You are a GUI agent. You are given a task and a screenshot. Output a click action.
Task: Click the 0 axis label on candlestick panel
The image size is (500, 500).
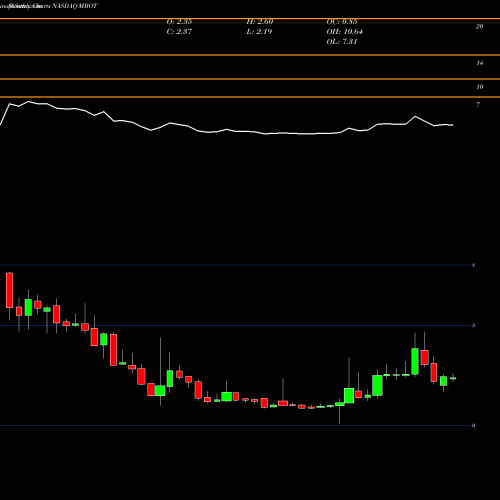pos(473,425)
